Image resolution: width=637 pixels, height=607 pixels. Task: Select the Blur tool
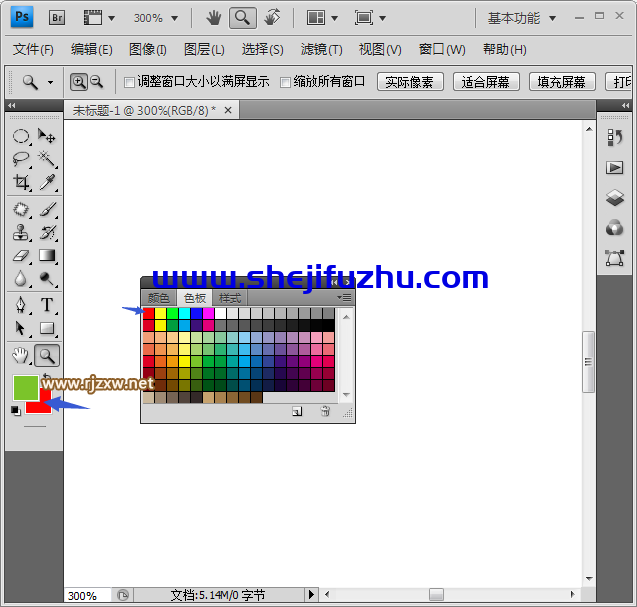click(x=21, y=279)
